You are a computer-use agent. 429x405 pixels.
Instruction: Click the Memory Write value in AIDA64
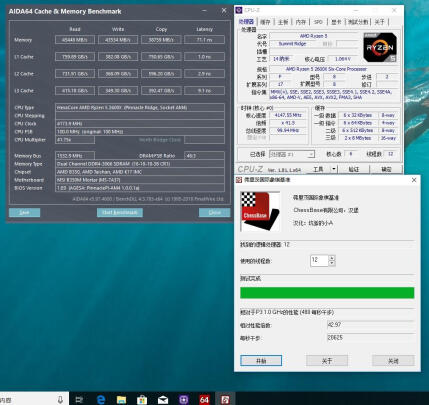[118, 40]
